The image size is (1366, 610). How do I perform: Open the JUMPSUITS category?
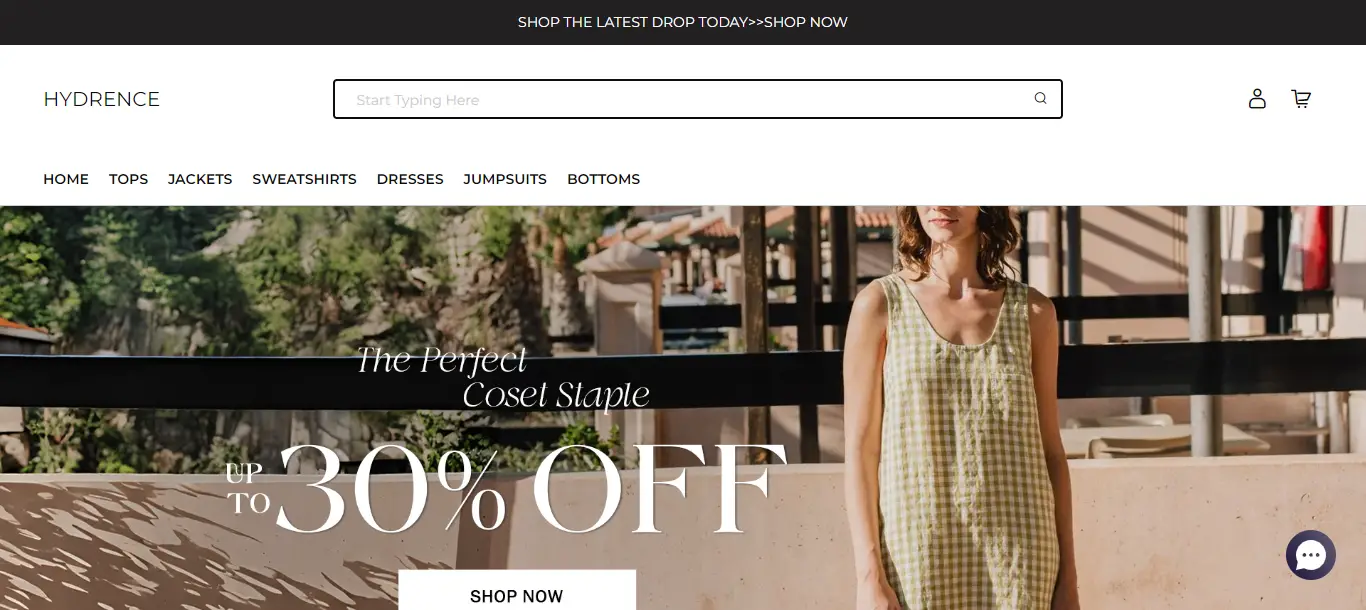[505, 179]
